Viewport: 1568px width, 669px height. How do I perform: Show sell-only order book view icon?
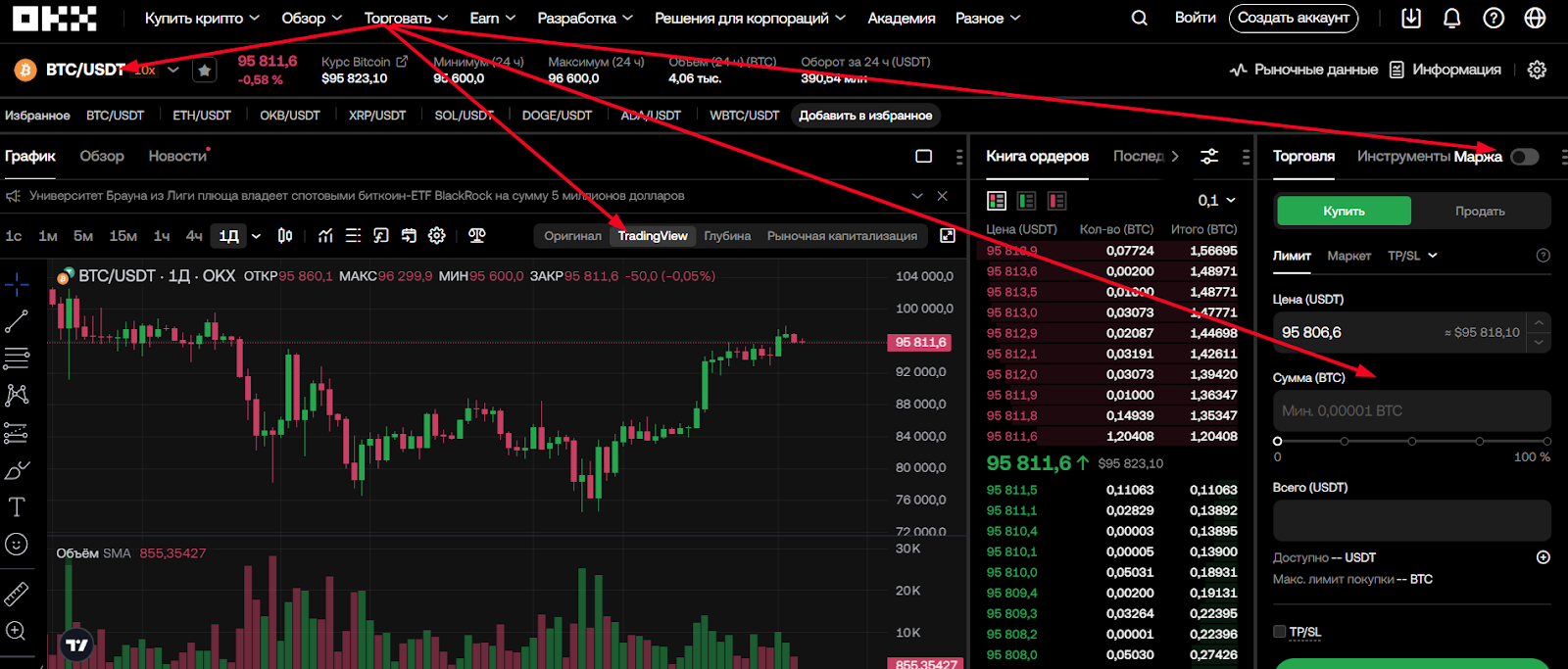click(x=1056, y=201)
